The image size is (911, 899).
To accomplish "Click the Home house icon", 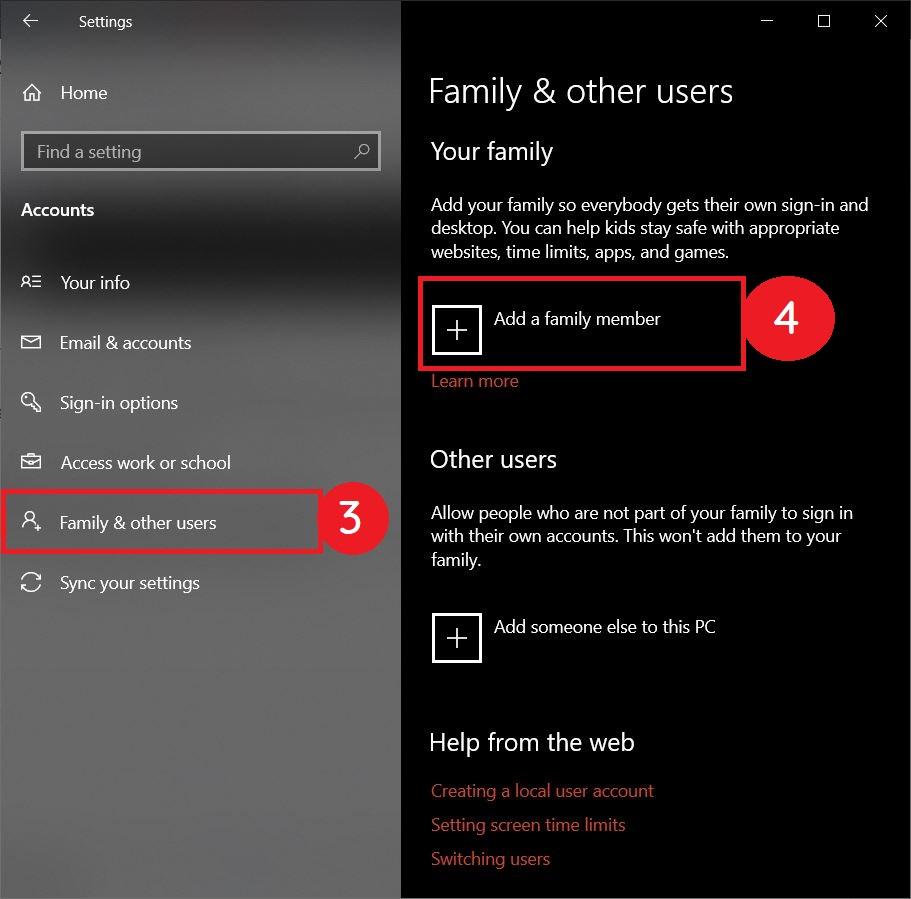I will click(32, 93).
